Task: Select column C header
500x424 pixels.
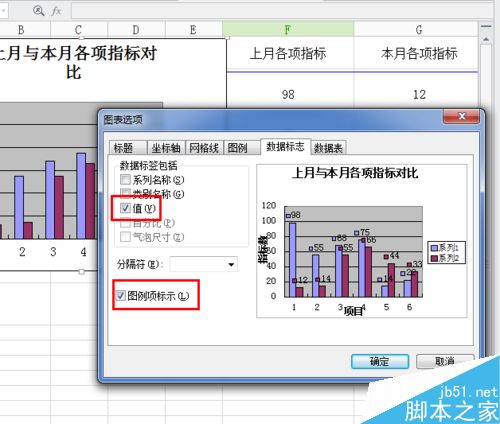Action: coord(79,30)
